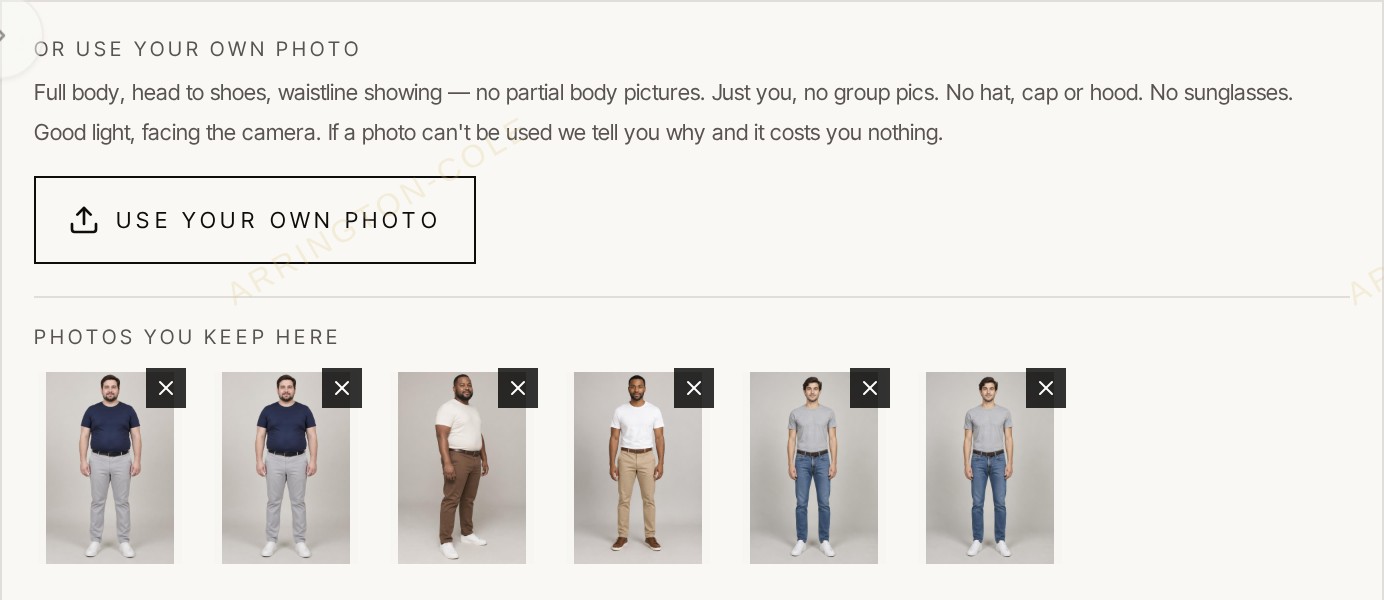Delete the photo with brown pants
This screenshot has height=600, width=1384.
pyautogui.click(x=518, y=388)
